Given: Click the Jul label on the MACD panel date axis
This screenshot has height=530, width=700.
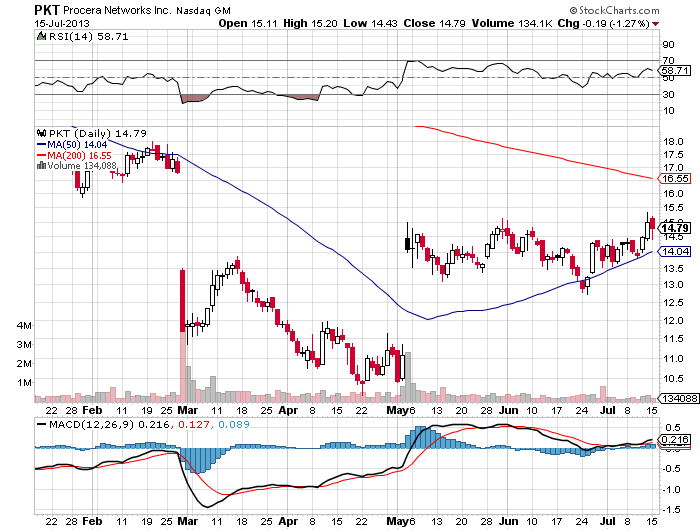Looking at the screenshot, I should (x=608, y=521).
